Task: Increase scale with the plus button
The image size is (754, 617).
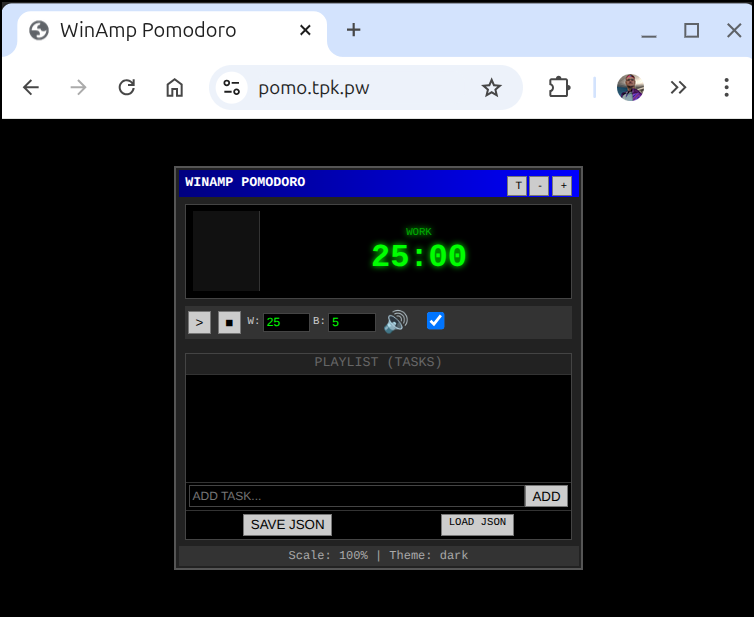Action: [x=562, y=186]
